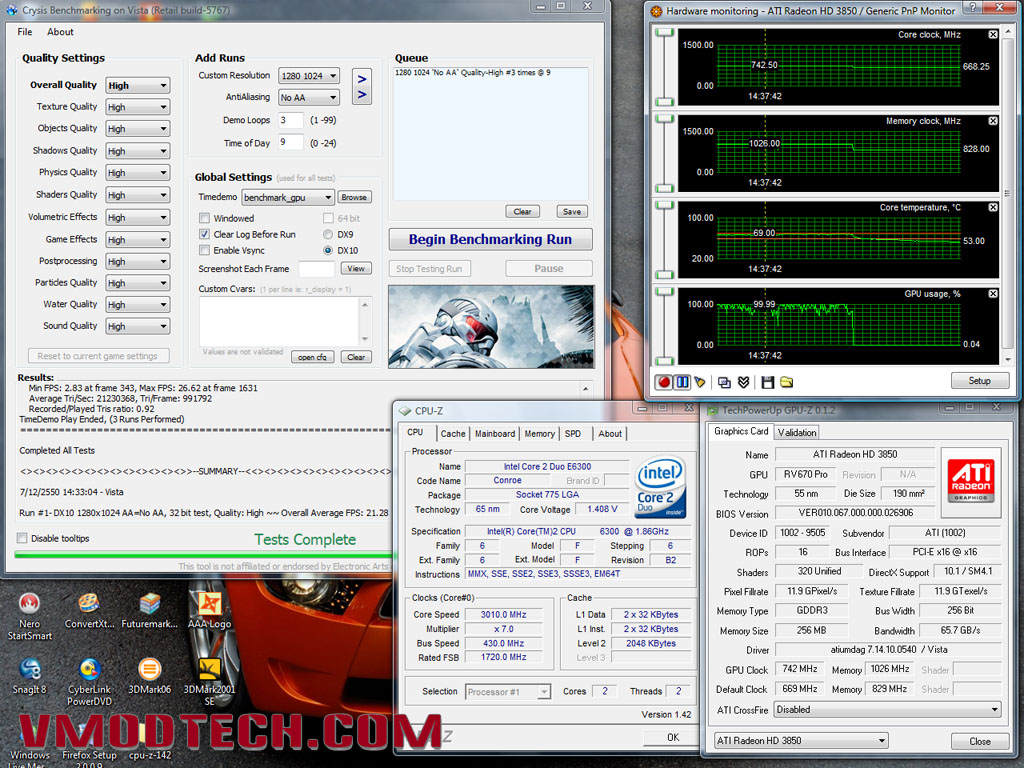Select the DX10 radio button
Screen dimensions: 1024x768
[328, 250]
